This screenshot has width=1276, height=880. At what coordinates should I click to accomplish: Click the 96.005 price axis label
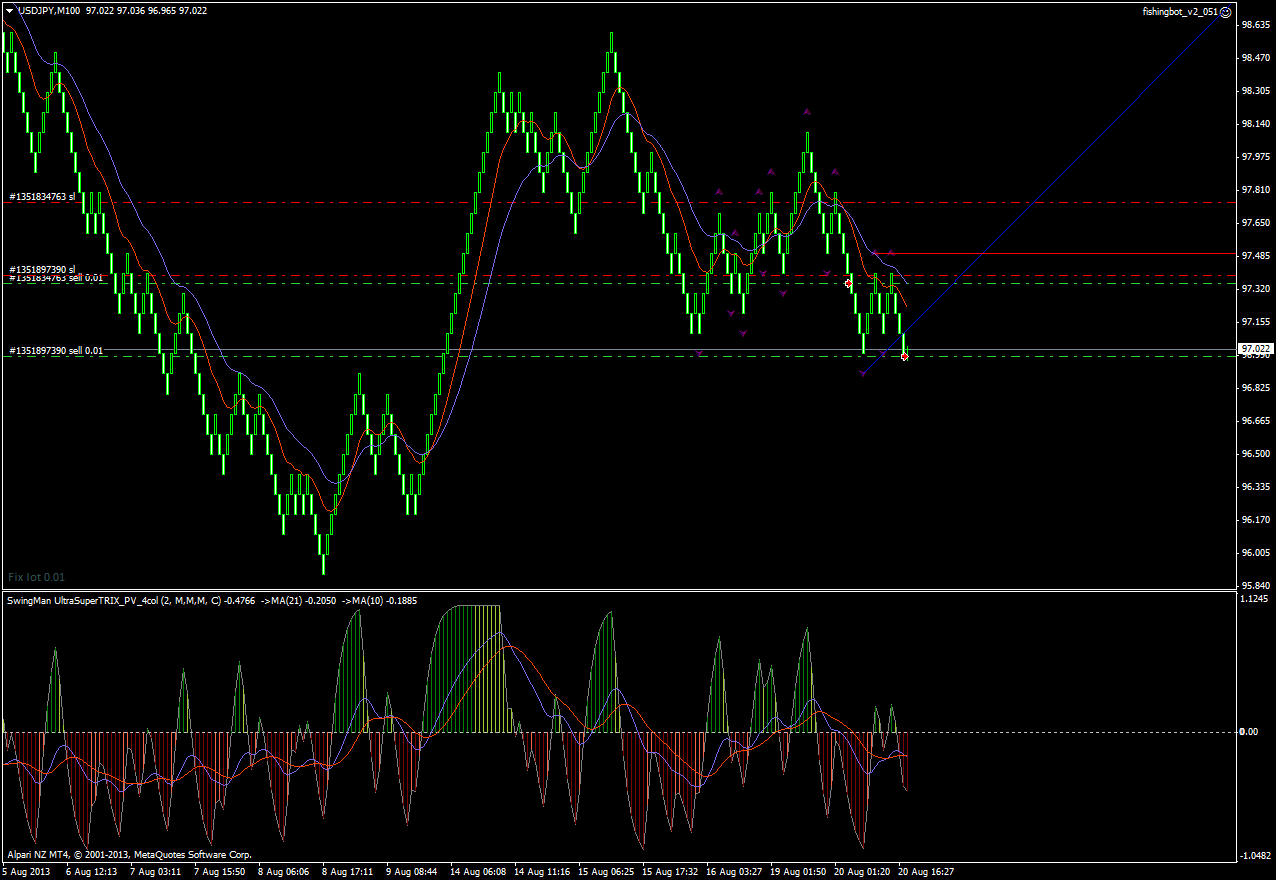point(1255,553)
